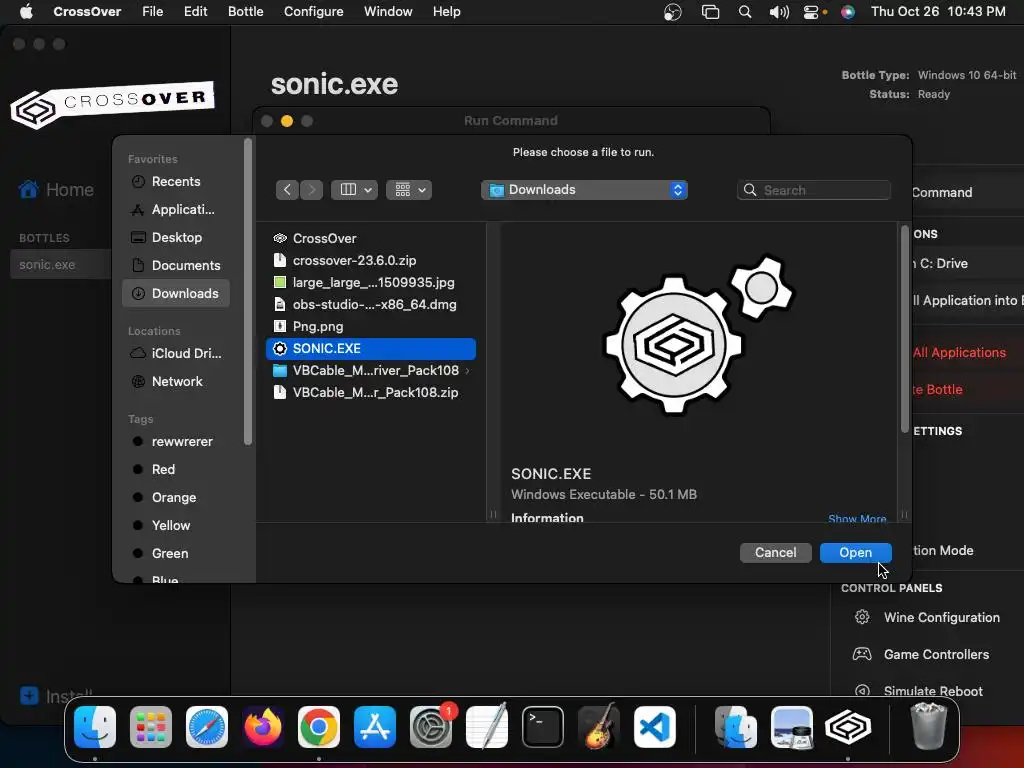
Task: Open Apple menu
Action: click(x=26, y=12)
